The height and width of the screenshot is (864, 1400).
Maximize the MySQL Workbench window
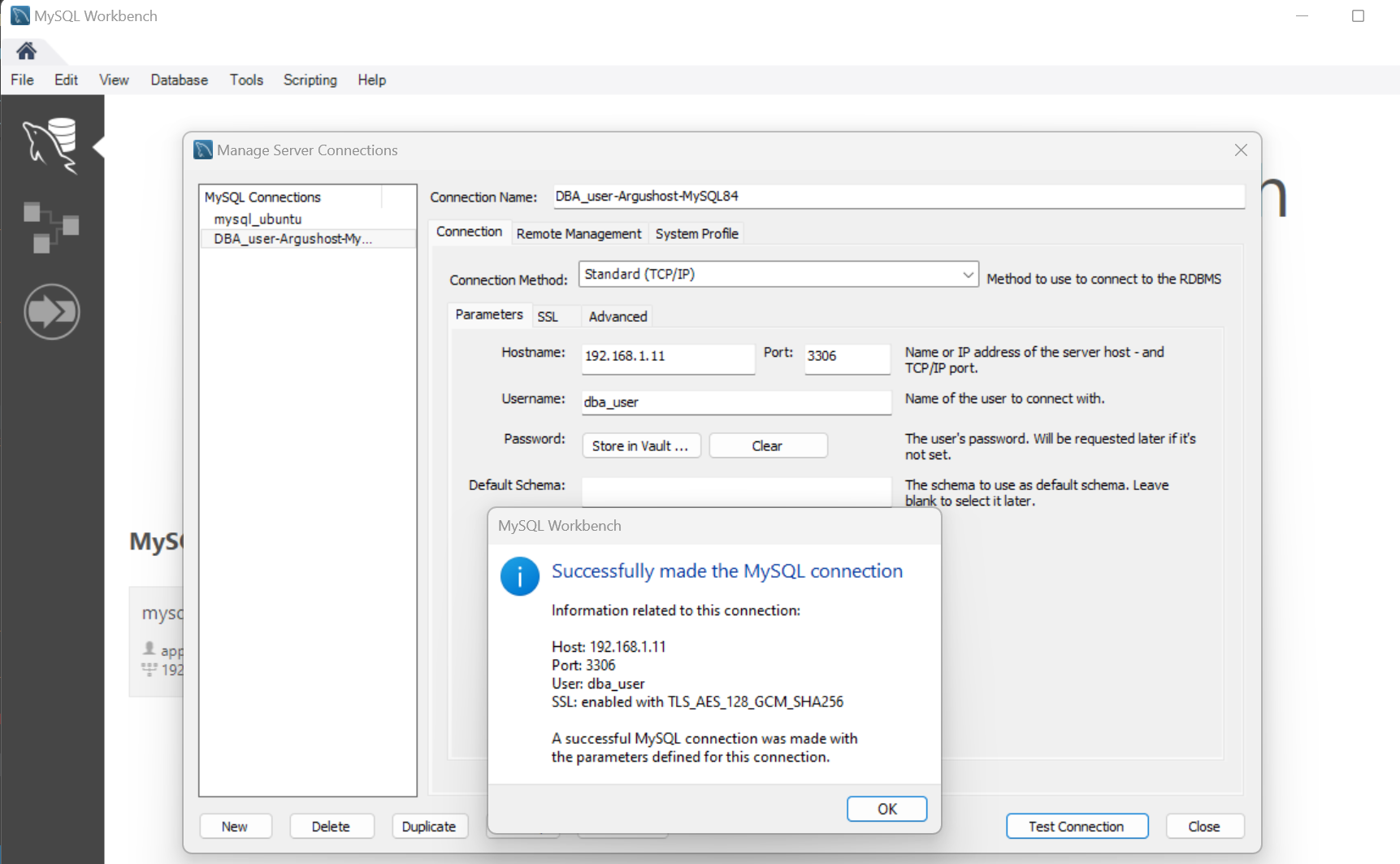click(x=1358, y=15)
